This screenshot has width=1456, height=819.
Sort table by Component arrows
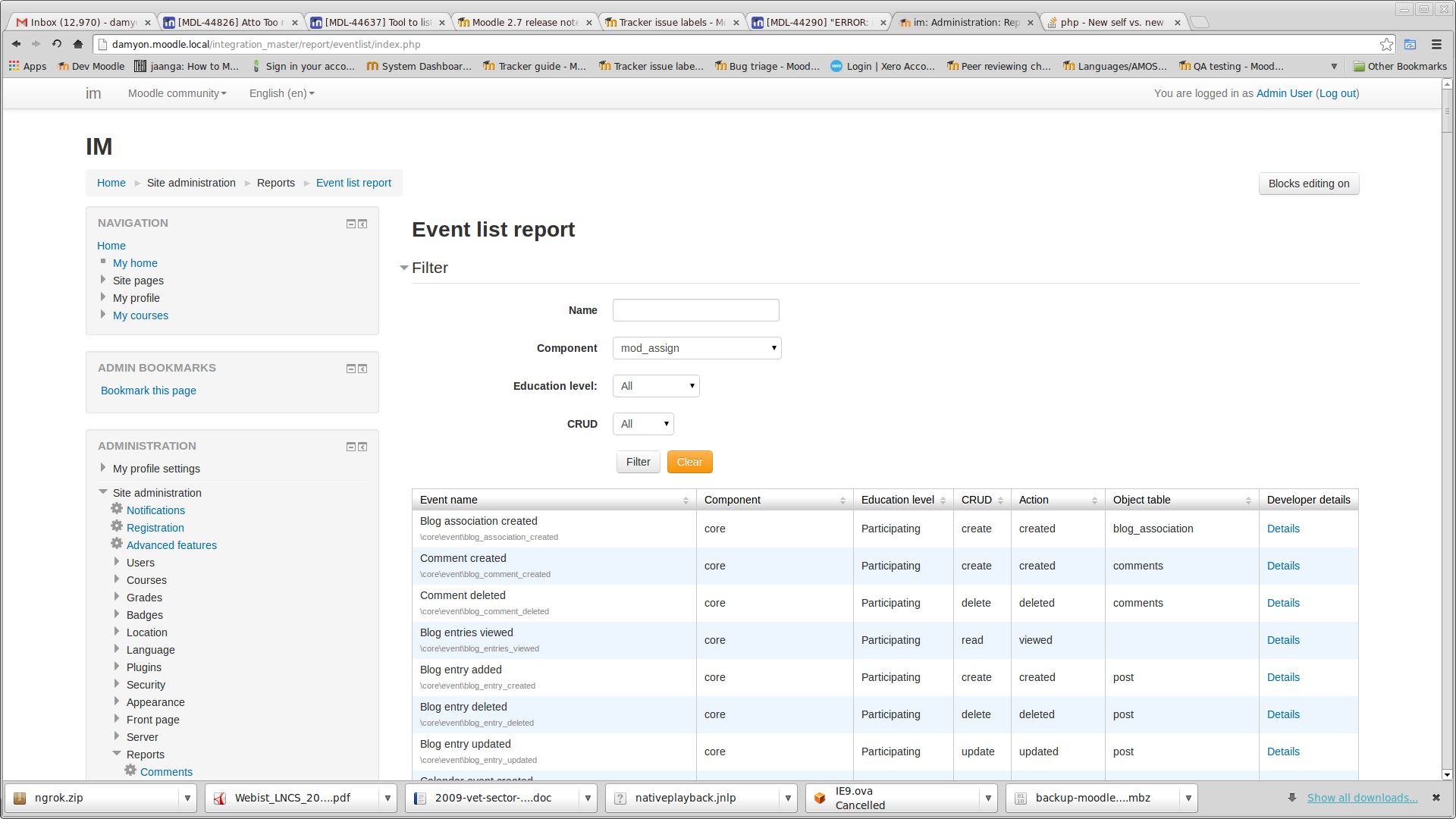(843, 500)
